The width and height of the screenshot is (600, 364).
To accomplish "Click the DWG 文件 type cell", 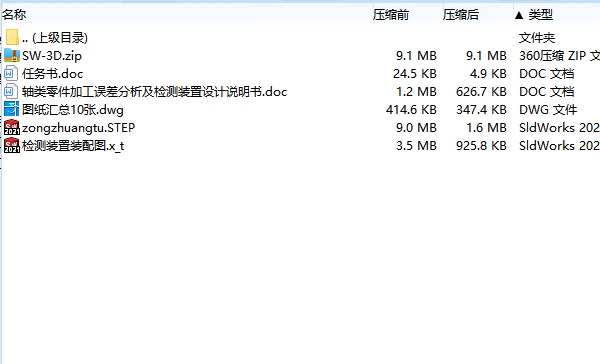I will point(548,109).
